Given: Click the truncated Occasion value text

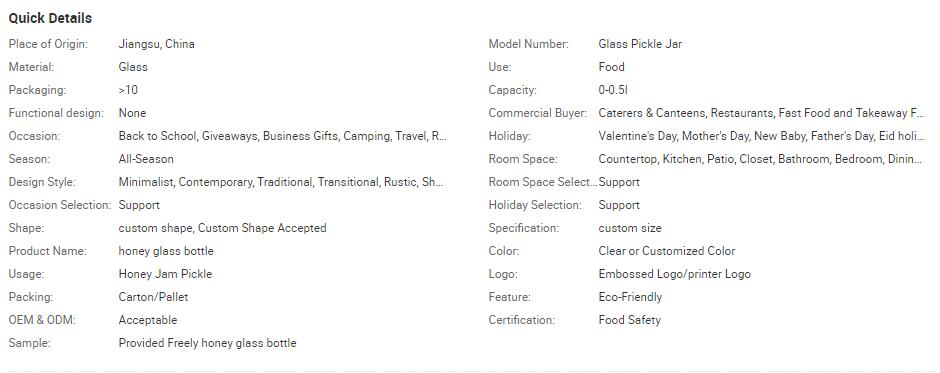Looking at the screenshot, I should coord(282,136).
